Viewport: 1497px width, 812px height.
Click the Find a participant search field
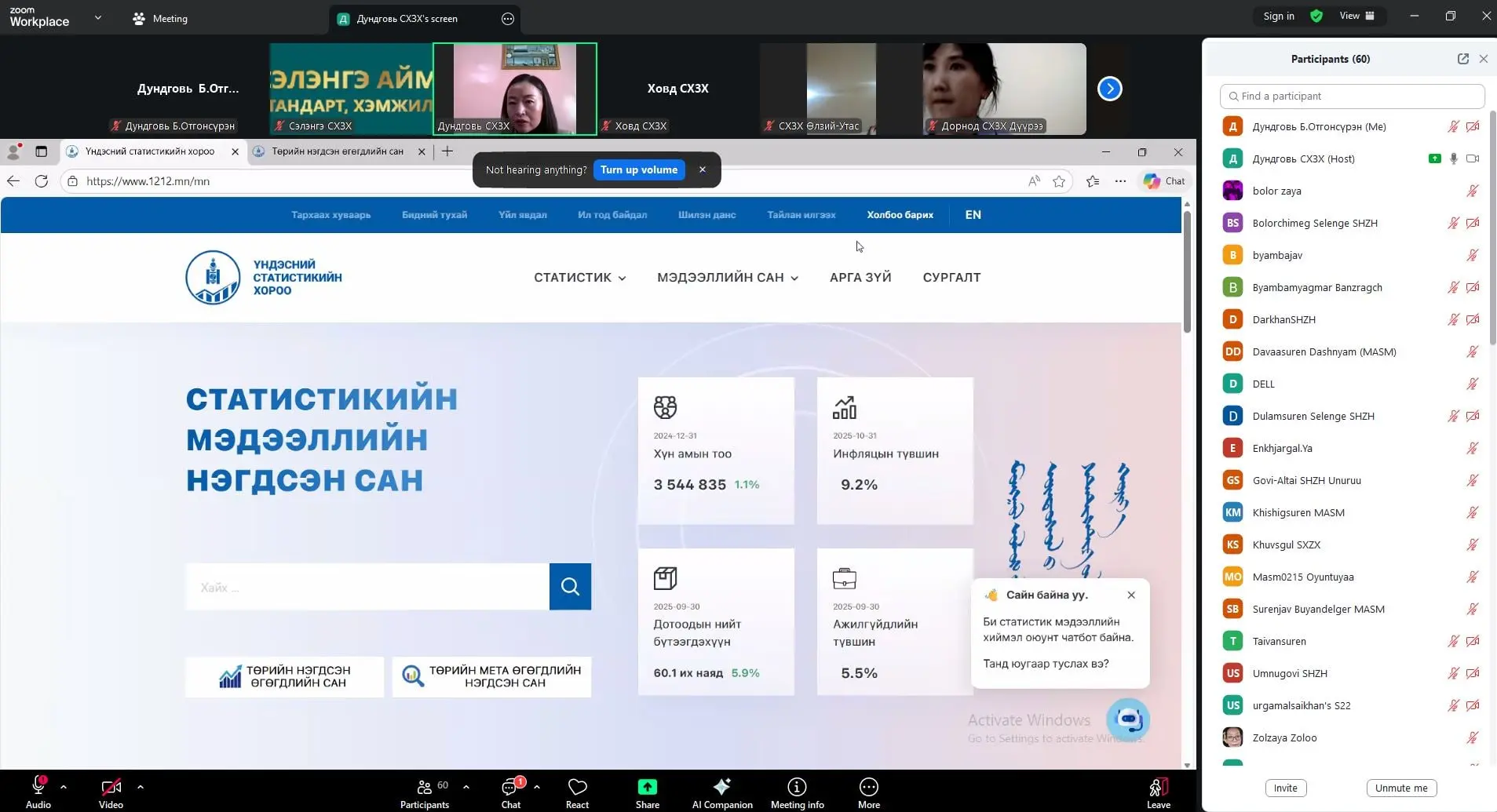click(1352, 96)
